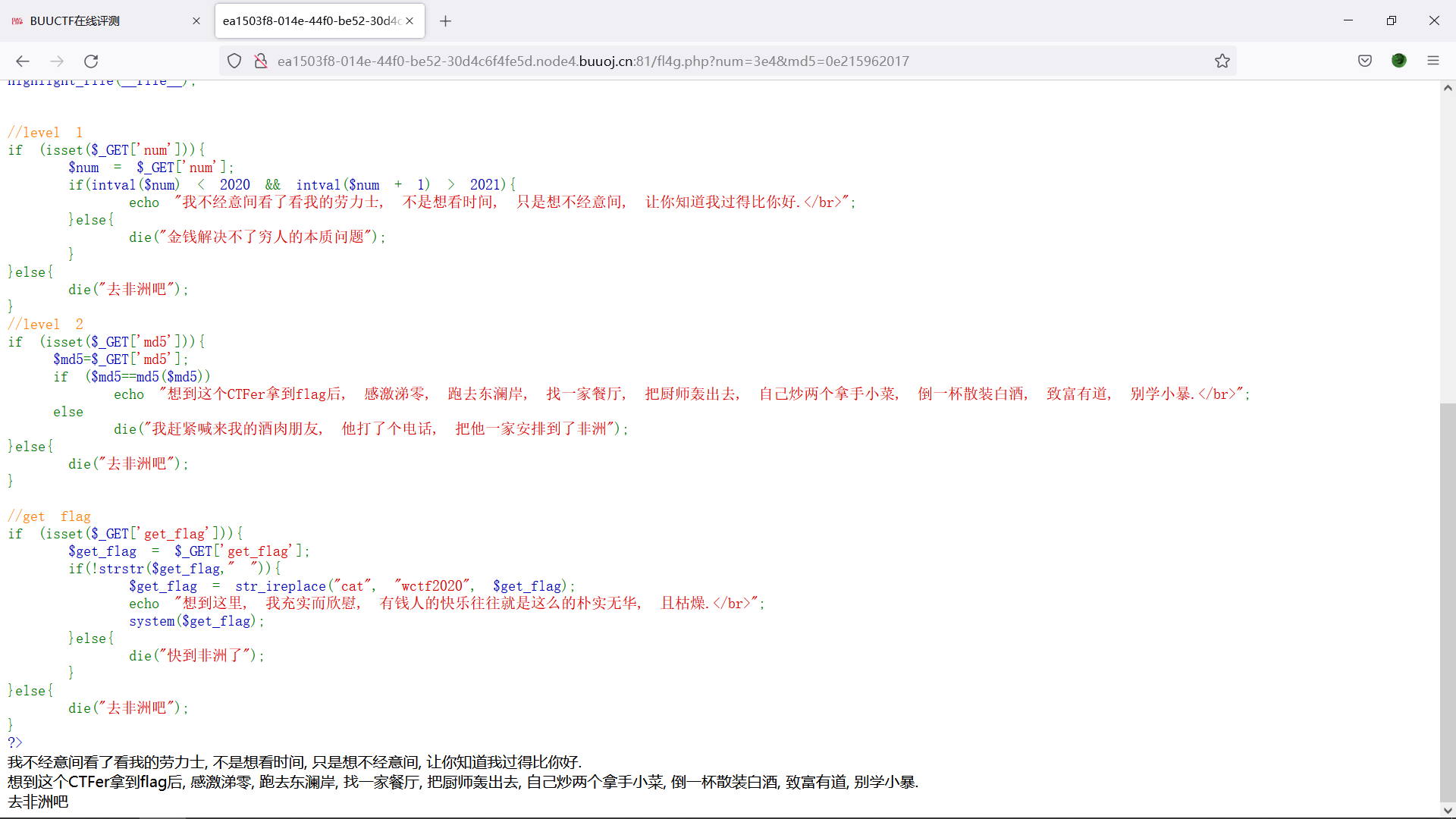1456x819 pixels.
Task: Open the Firefox hamburger menu
Action: pyautogui.click(x=1432, y=61)
